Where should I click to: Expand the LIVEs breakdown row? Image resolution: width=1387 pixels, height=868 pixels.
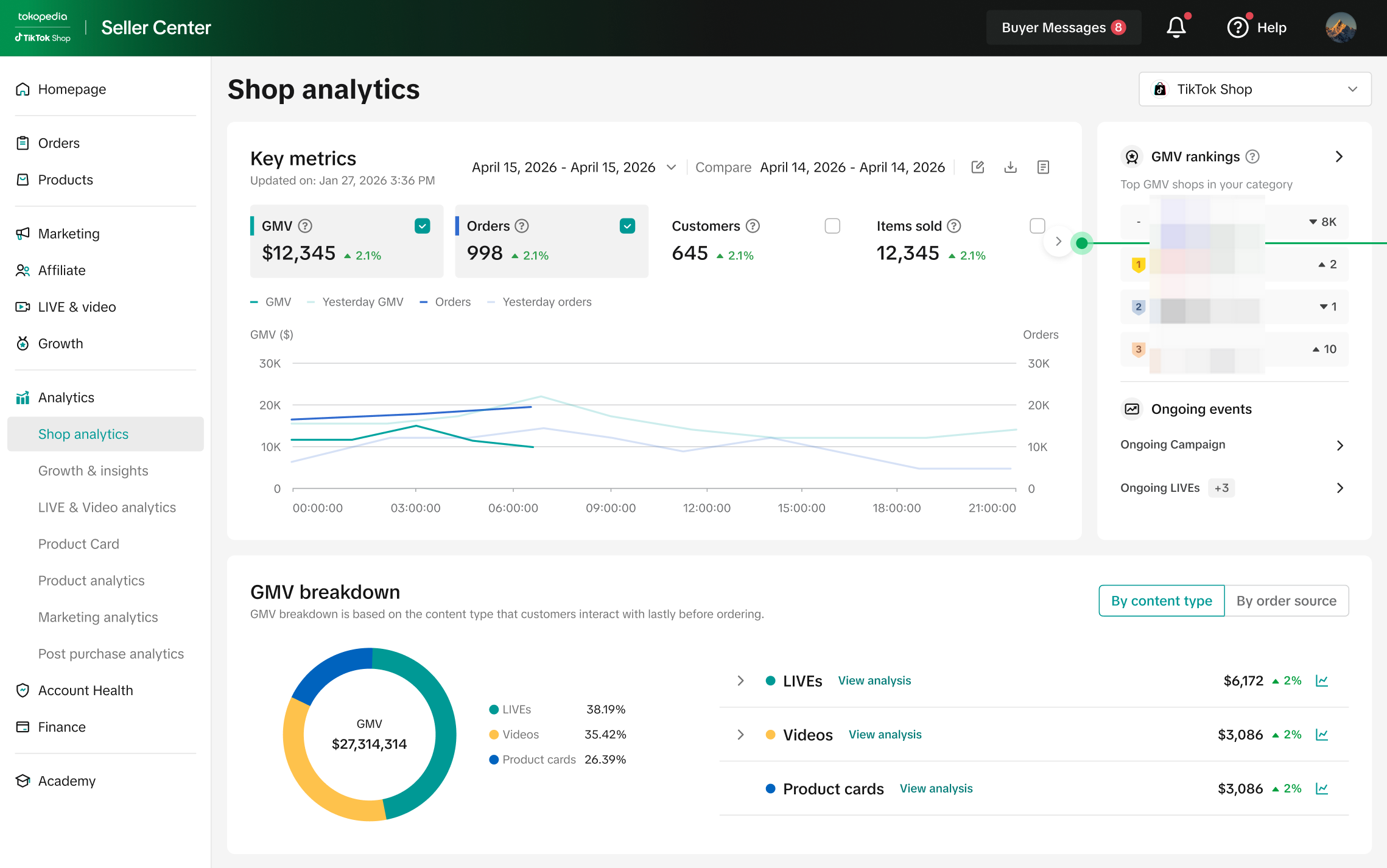point(740,681)
